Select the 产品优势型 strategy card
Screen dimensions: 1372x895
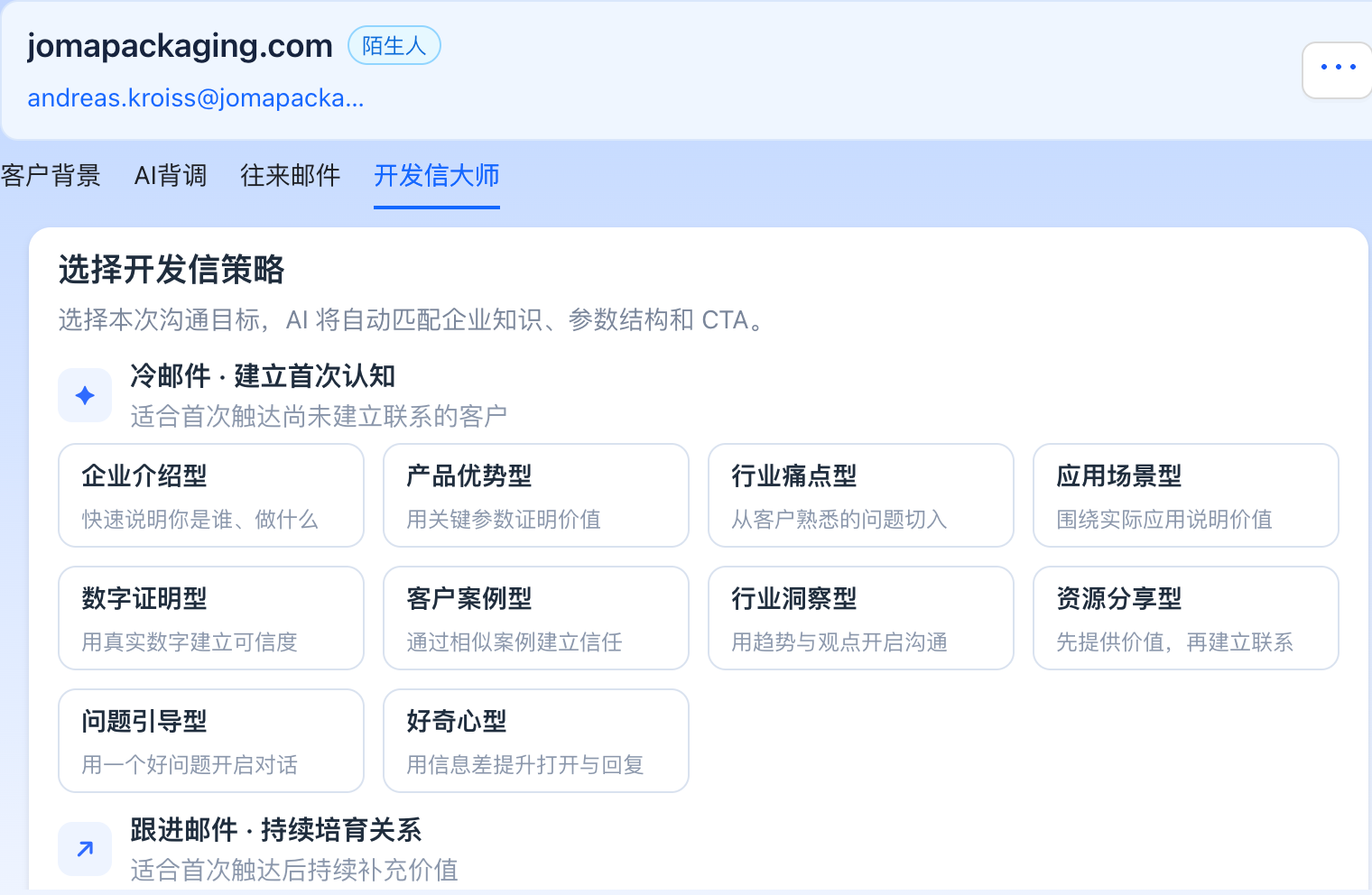536,495
